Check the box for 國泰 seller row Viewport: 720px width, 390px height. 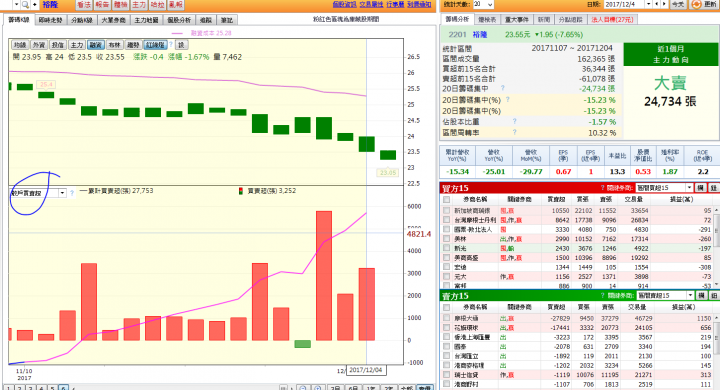[446, 346]
